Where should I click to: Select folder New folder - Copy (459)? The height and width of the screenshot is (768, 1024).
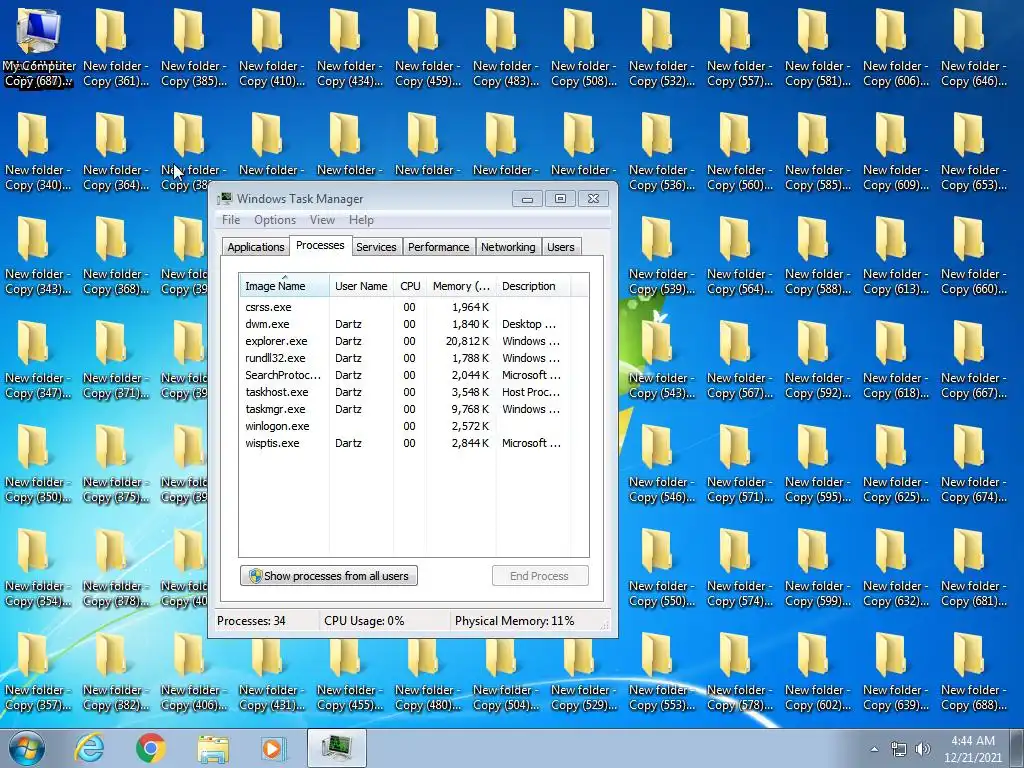click(x=428, y=48)
